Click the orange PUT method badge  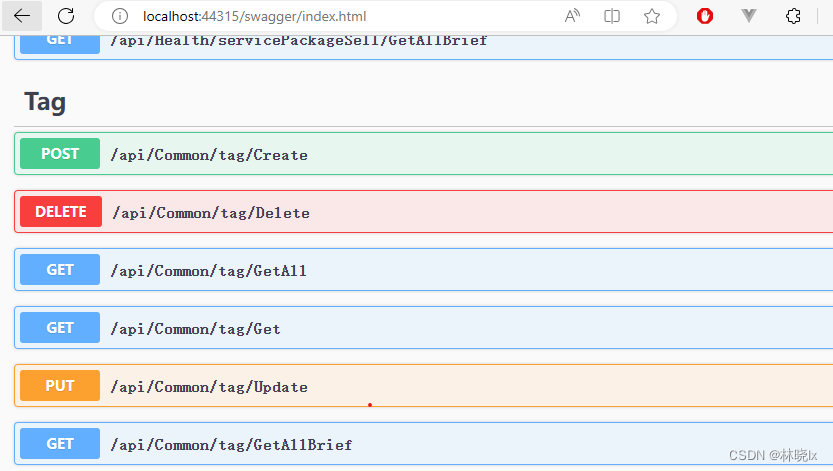tap(60, 386)
